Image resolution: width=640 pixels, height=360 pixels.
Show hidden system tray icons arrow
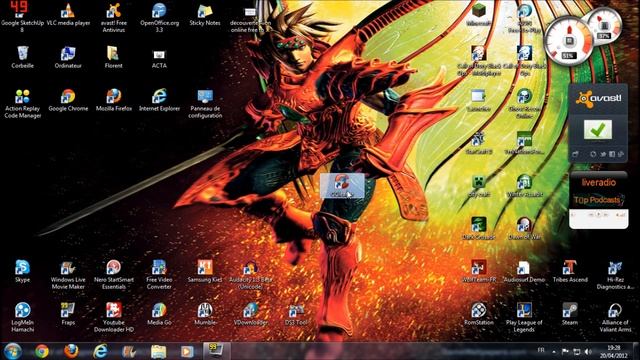click(554, 351)
